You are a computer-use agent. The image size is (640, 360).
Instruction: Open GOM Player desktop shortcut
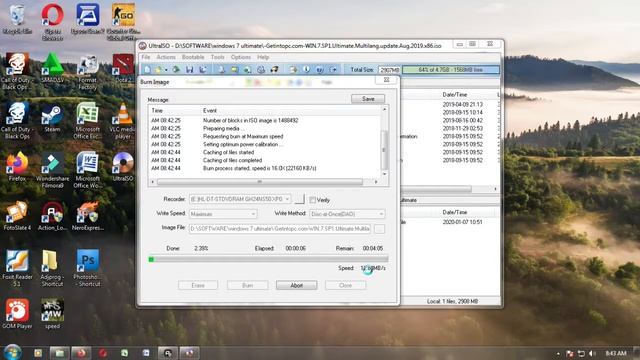tap(17, 313)
